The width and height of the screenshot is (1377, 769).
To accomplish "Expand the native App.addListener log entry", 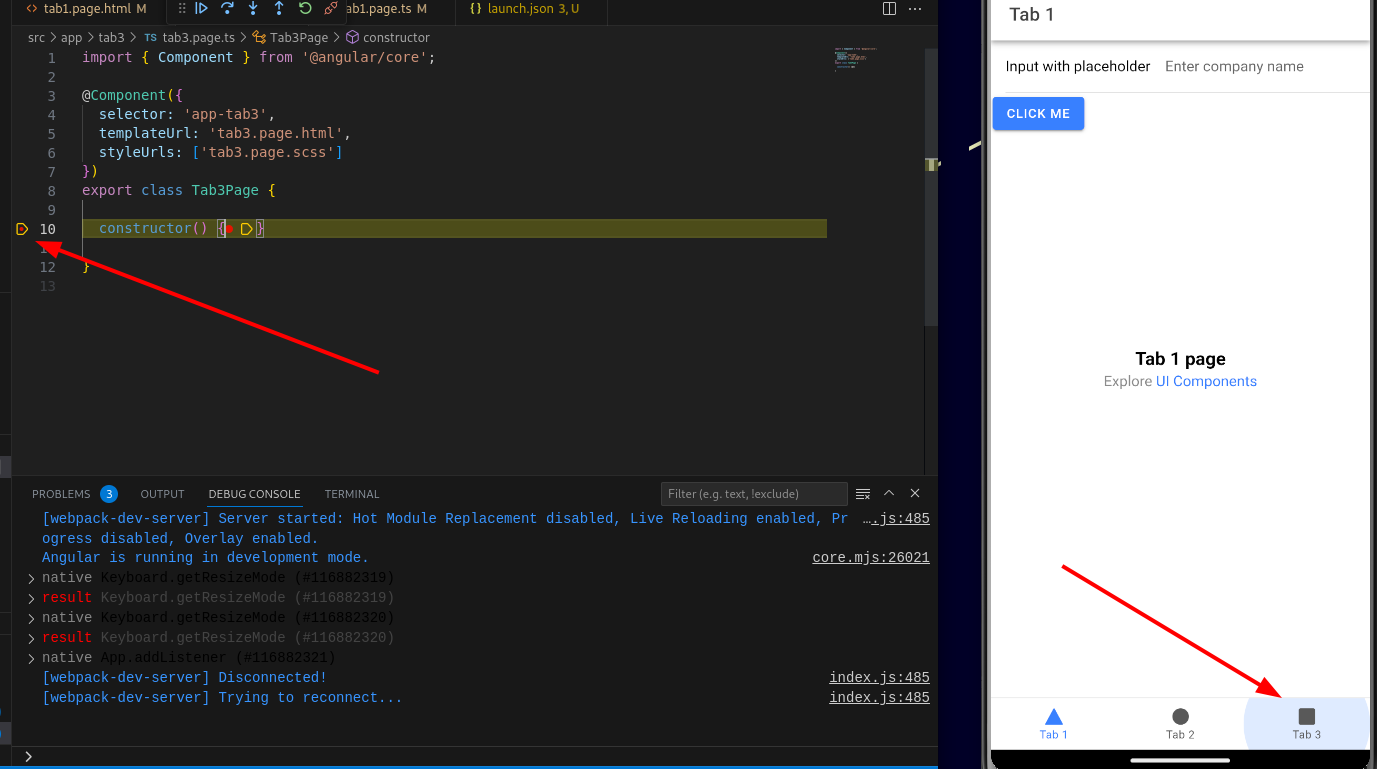I will [31, 658].
